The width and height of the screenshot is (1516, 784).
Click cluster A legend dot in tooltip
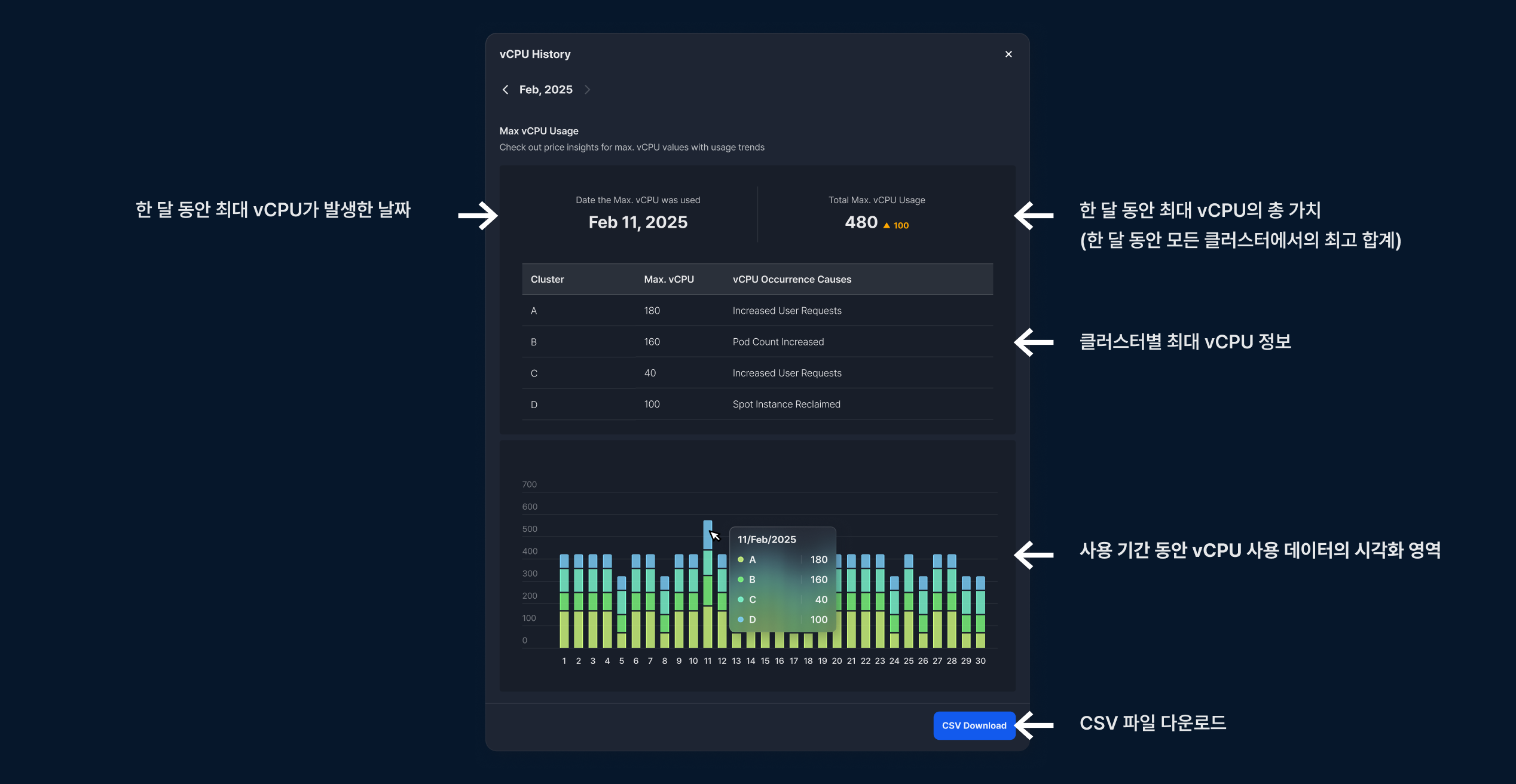point(740,559)
